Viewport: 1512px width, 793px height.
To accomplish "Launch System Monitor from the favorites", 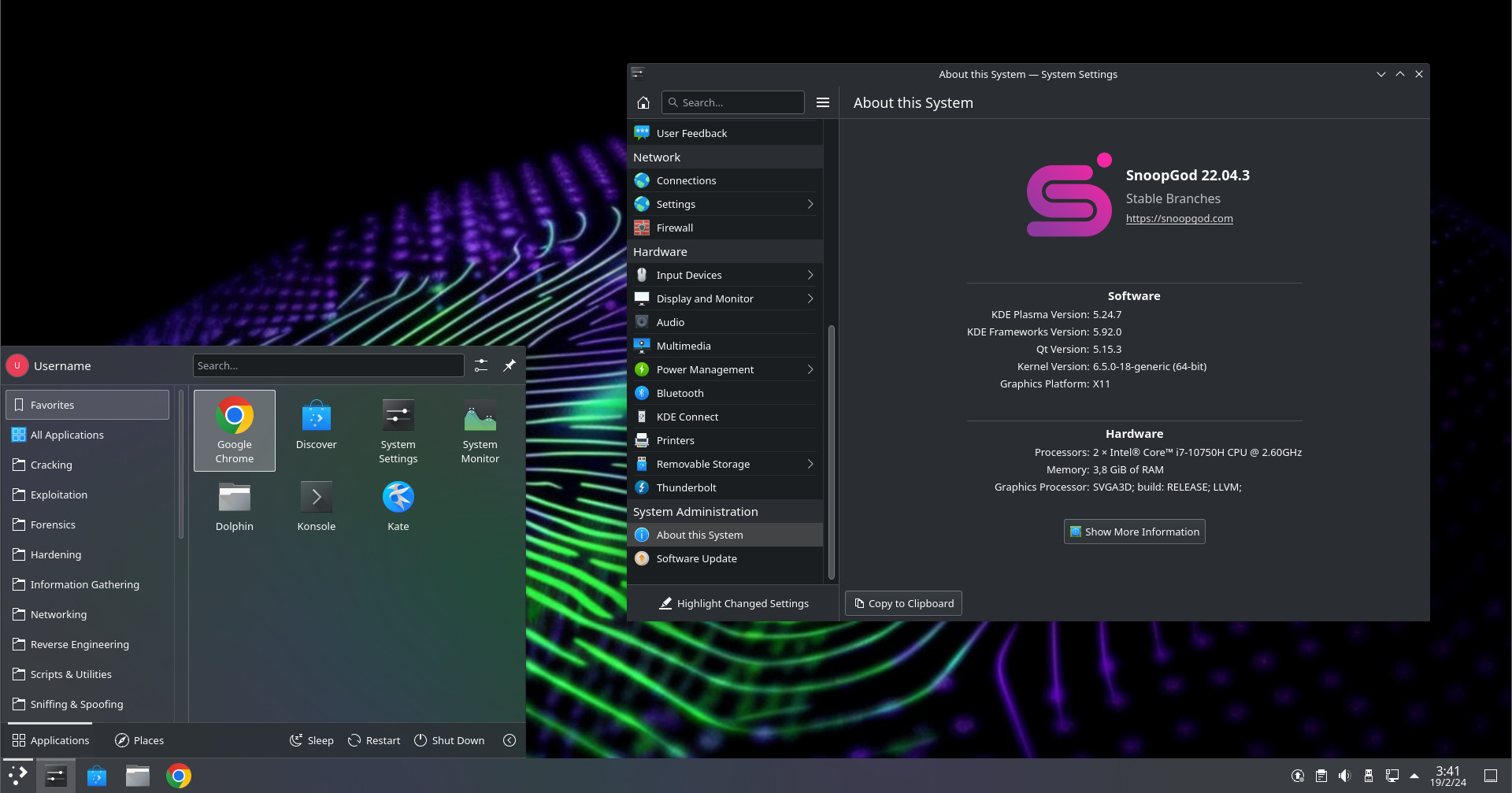I will [480, 431].
